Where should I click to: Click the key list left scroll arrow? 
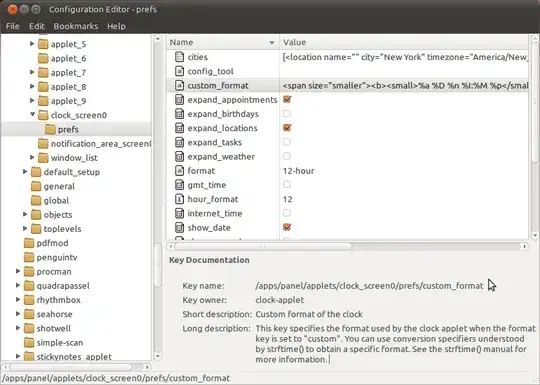[170, 246]
